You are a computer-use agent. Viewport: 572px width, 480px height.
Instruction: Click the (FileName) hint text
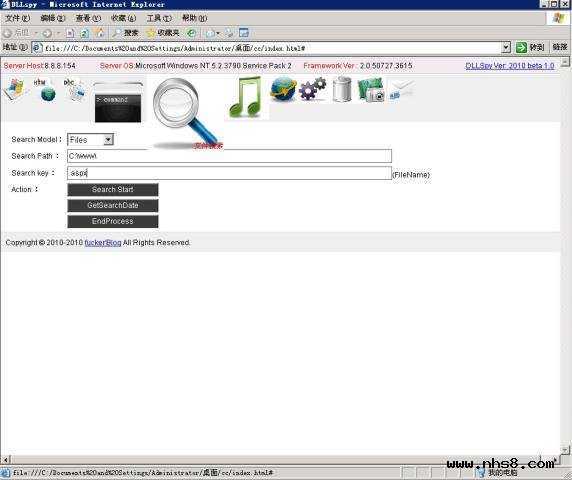click(411, 175)
